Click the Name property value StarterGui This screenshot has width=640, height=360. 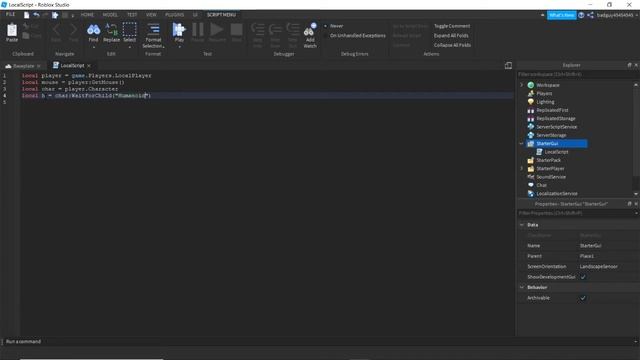(x=590, y=246)
